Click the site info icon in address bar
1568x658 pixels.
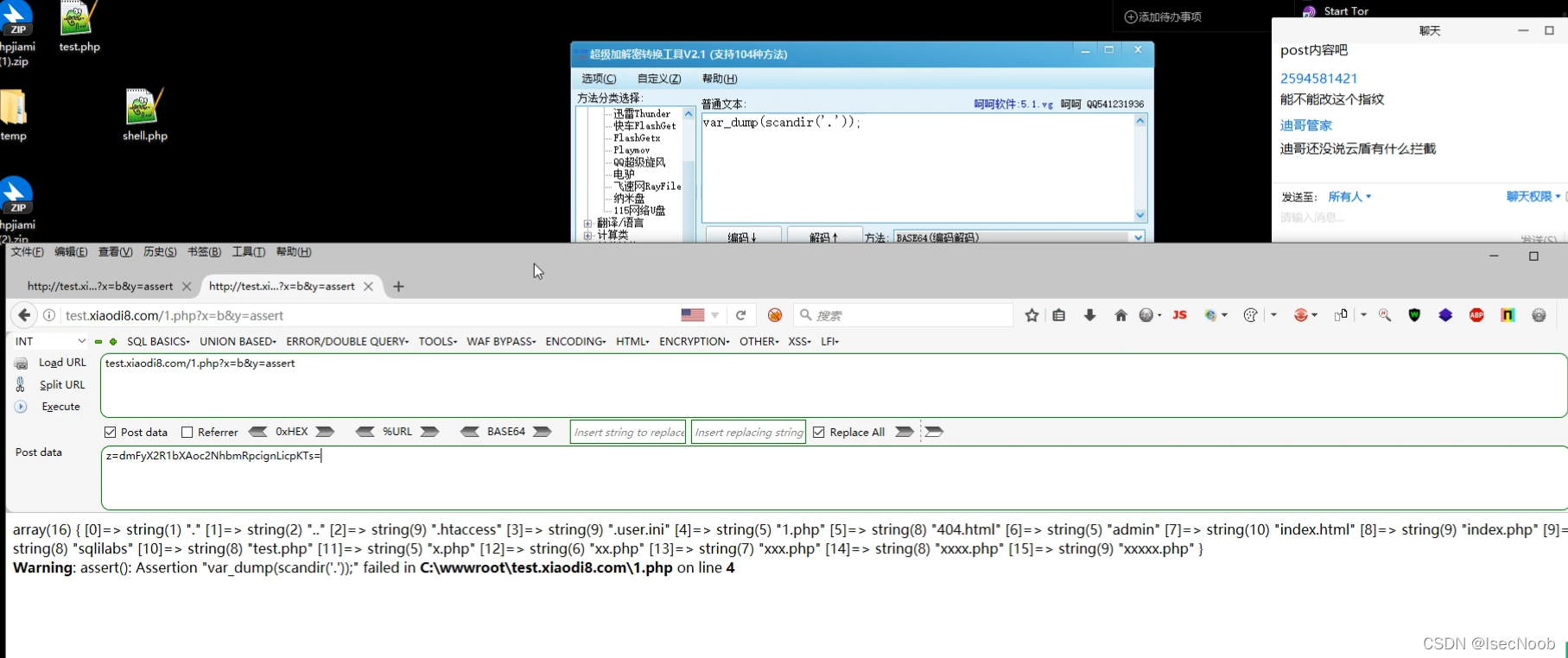pos(49,315)
